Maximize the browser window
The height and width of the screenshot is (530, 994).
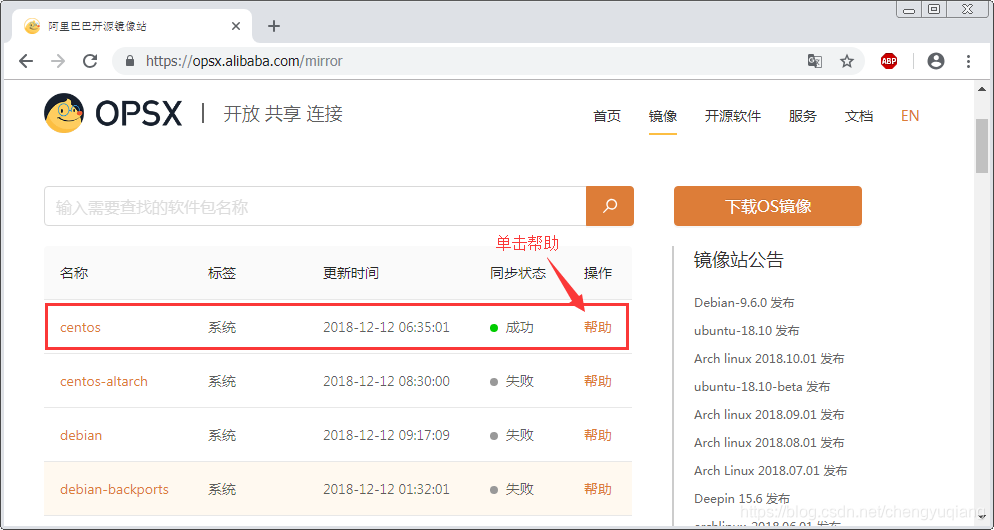[x=934, y=9]
